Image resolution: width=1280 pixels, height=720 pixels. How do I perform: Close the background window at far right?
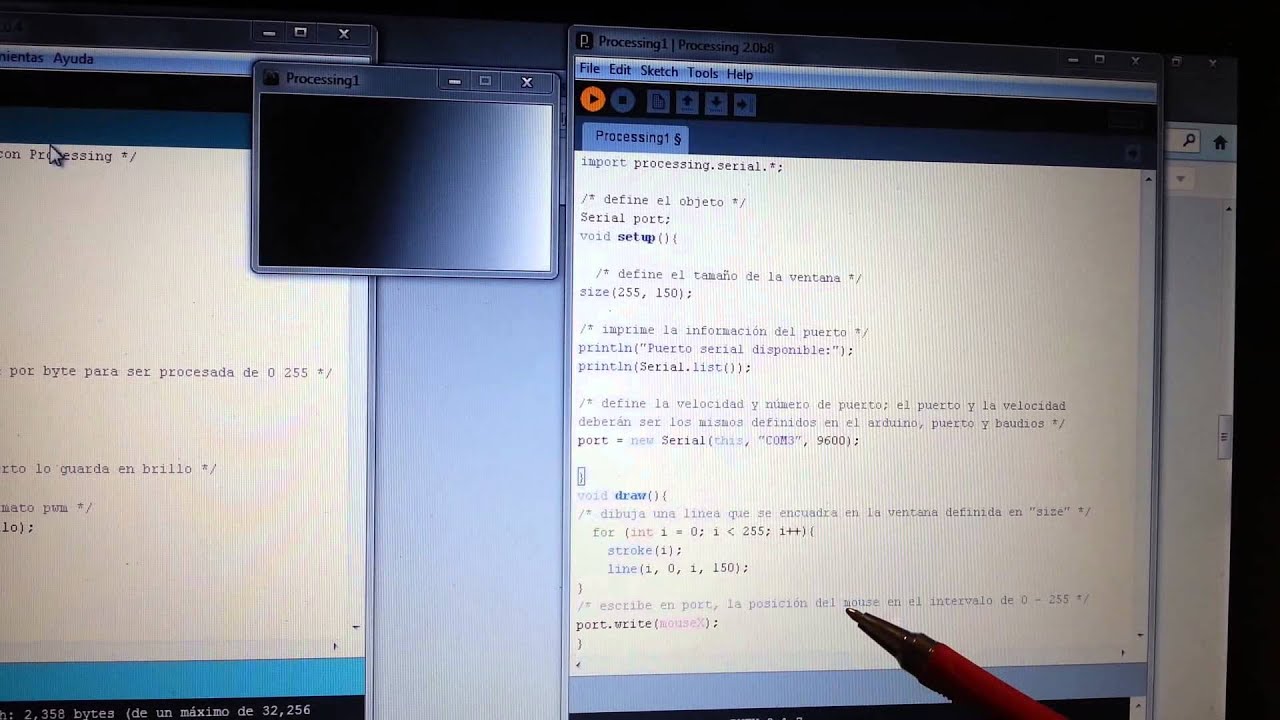pos(1212,63)
